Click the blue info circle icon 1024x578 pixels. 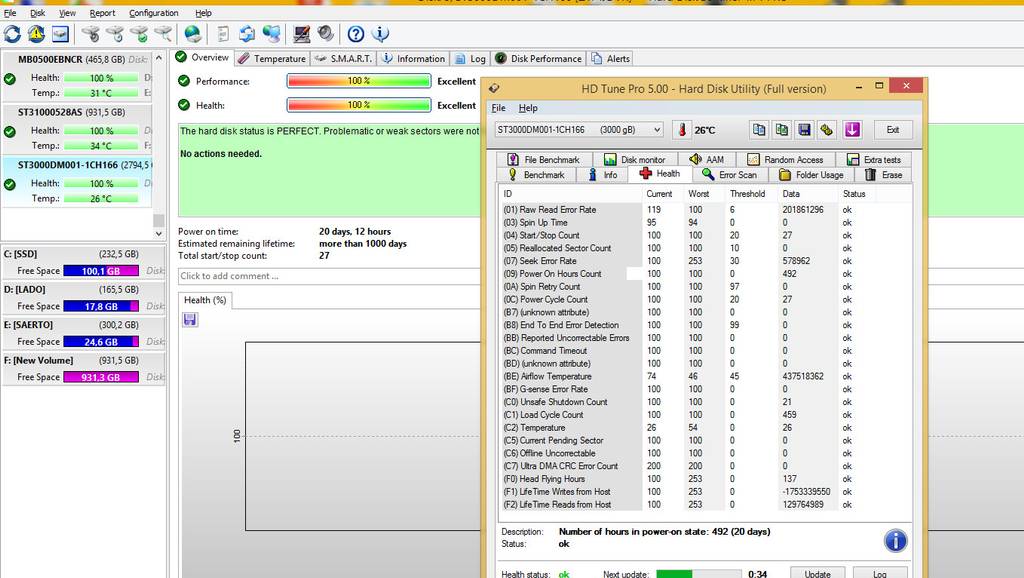pyautogui.click(x=895, y=541)
